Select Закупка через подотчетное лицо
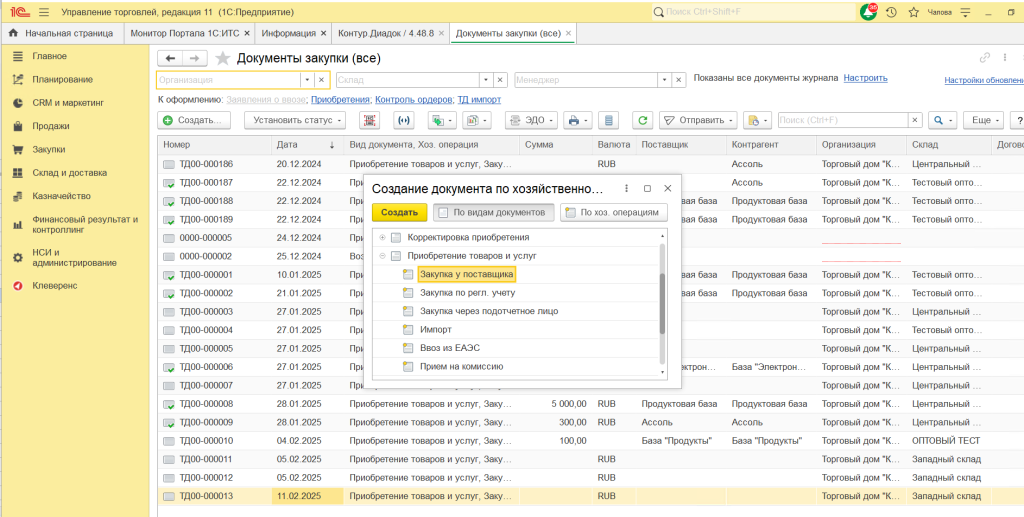This screenshot has width=1024, height=517. pos(489,311)
